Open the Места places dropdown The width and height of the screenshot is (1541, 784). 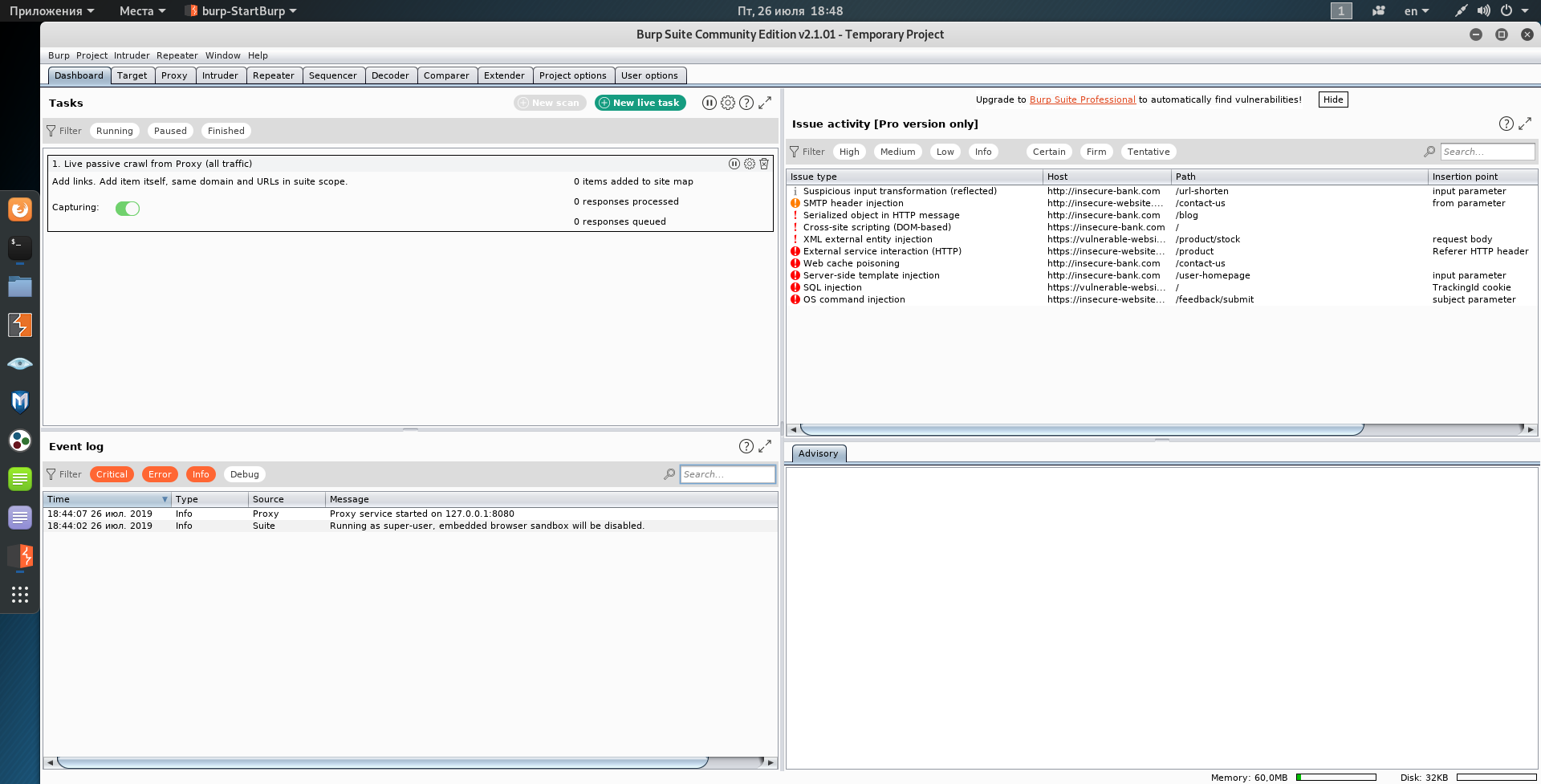point(142,11)
